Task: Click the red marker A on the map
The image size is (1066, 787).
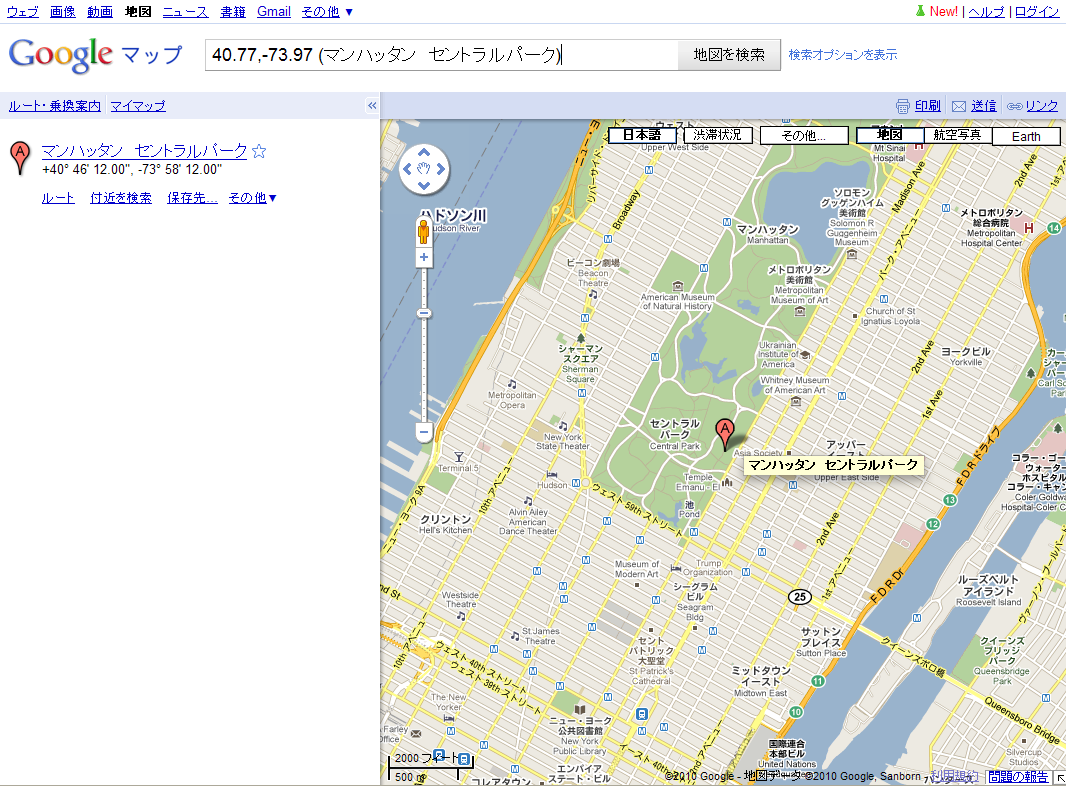Action: click(x=725, y=434)
